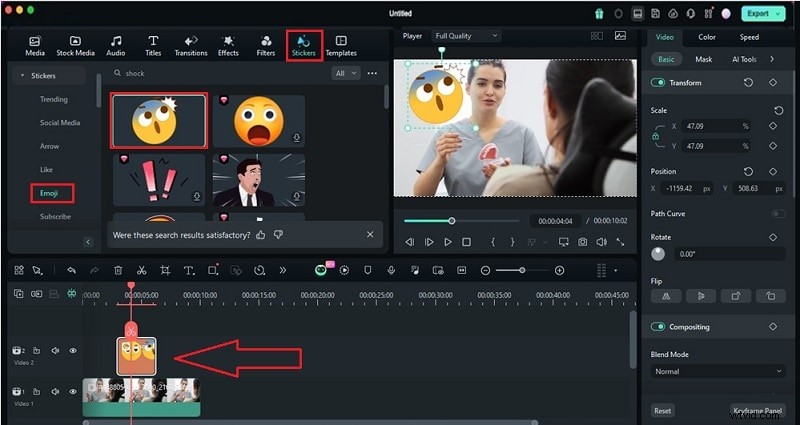Switch to the Audio tab

pyautogui.click(x=116, y=46)
